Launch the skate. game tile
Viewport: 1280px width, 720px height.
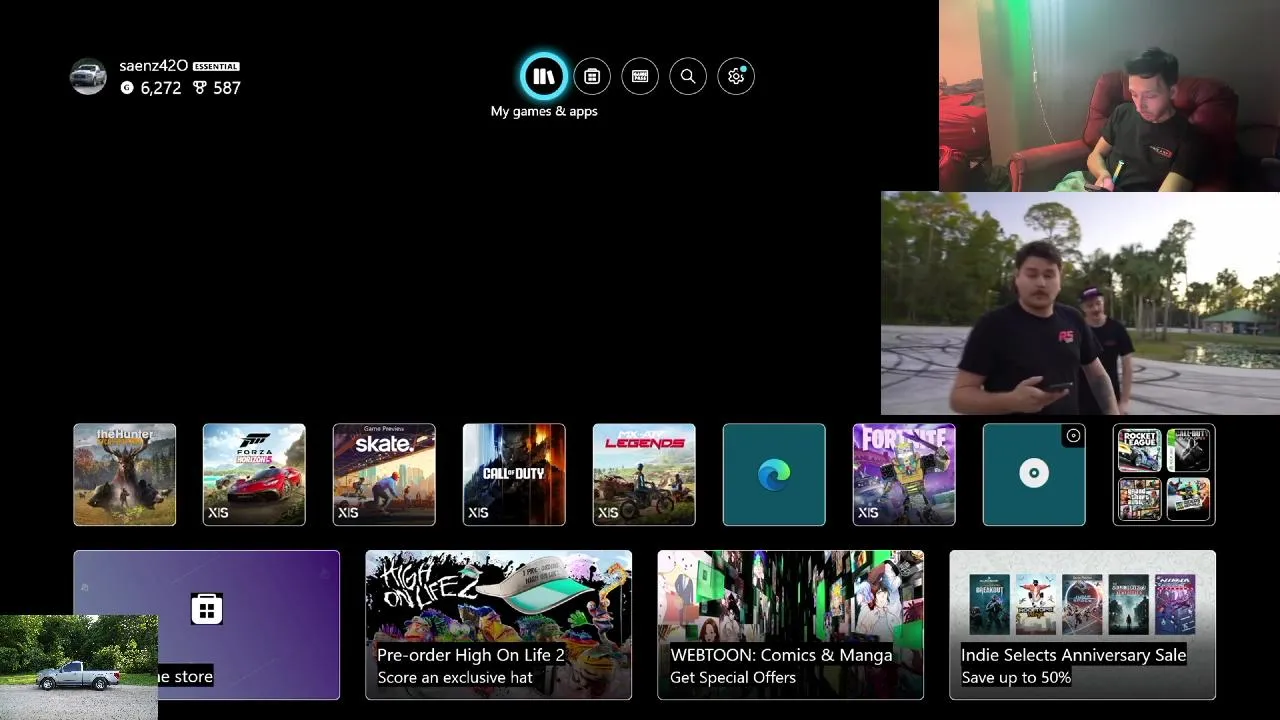(384, 475)
